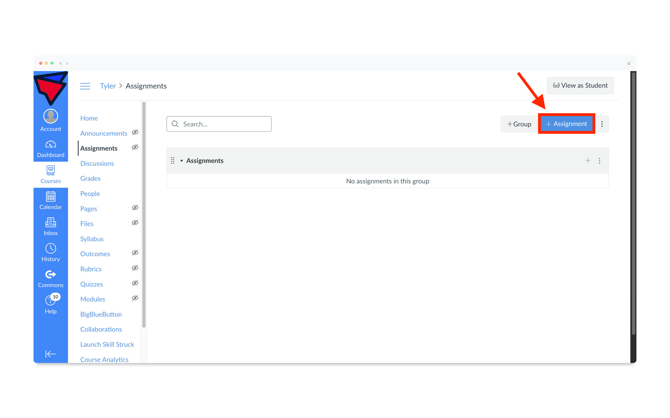Open Rubrics in course menu
The width and height of the screenshot is (670, 418).
(91, 269)
